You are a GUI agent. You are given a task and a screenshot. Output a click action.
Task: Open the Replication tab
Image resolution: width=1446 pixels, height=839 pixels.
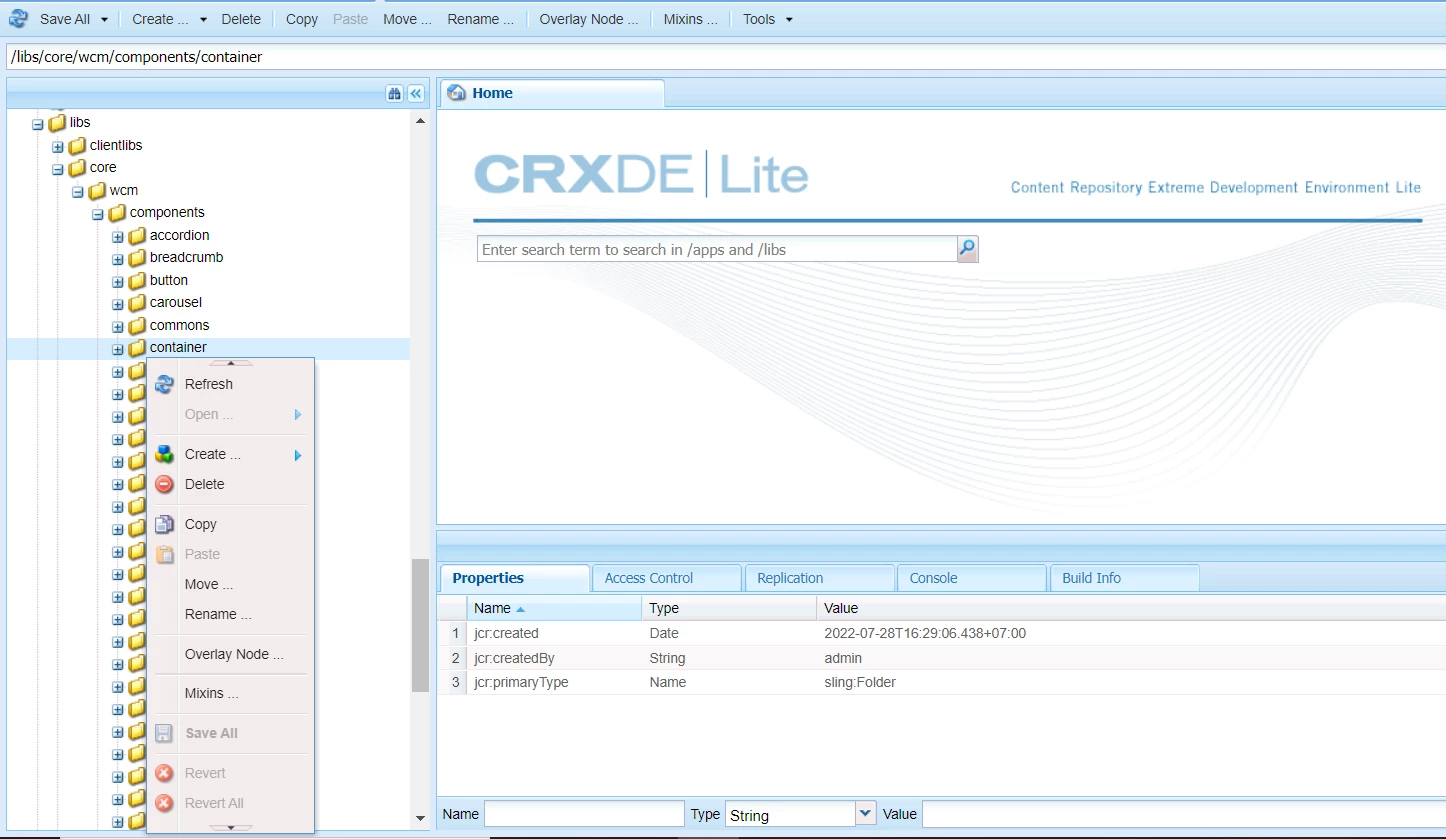[x=819, y=578]
